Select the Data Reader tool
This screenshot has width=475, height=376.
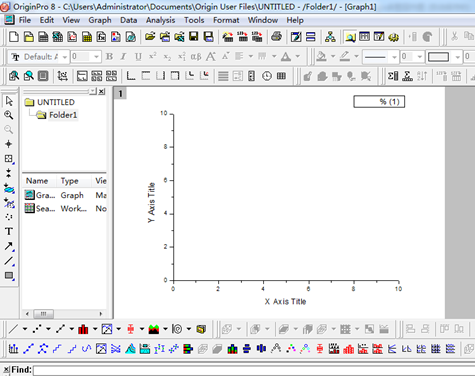pos(9,158)
